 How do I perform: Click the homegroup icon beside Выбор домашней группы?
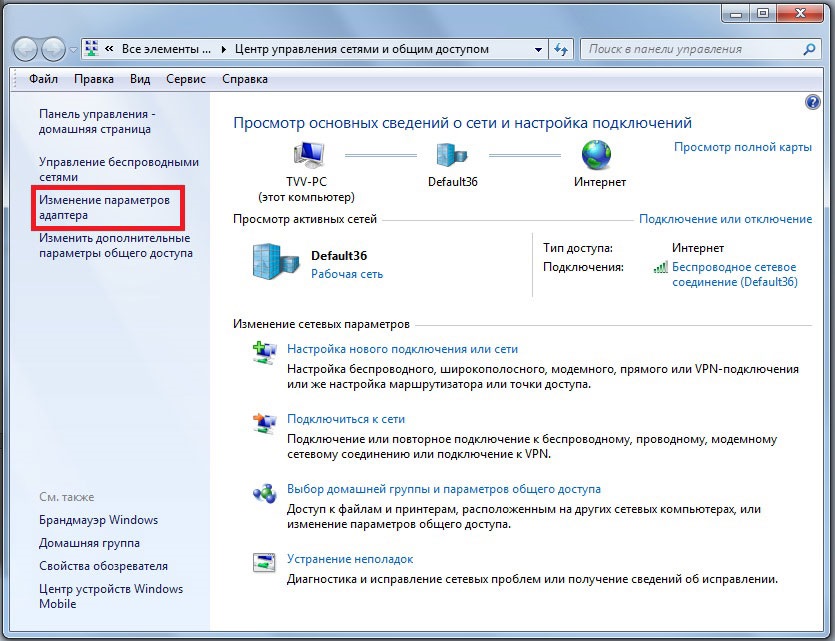tap(265, 493)
